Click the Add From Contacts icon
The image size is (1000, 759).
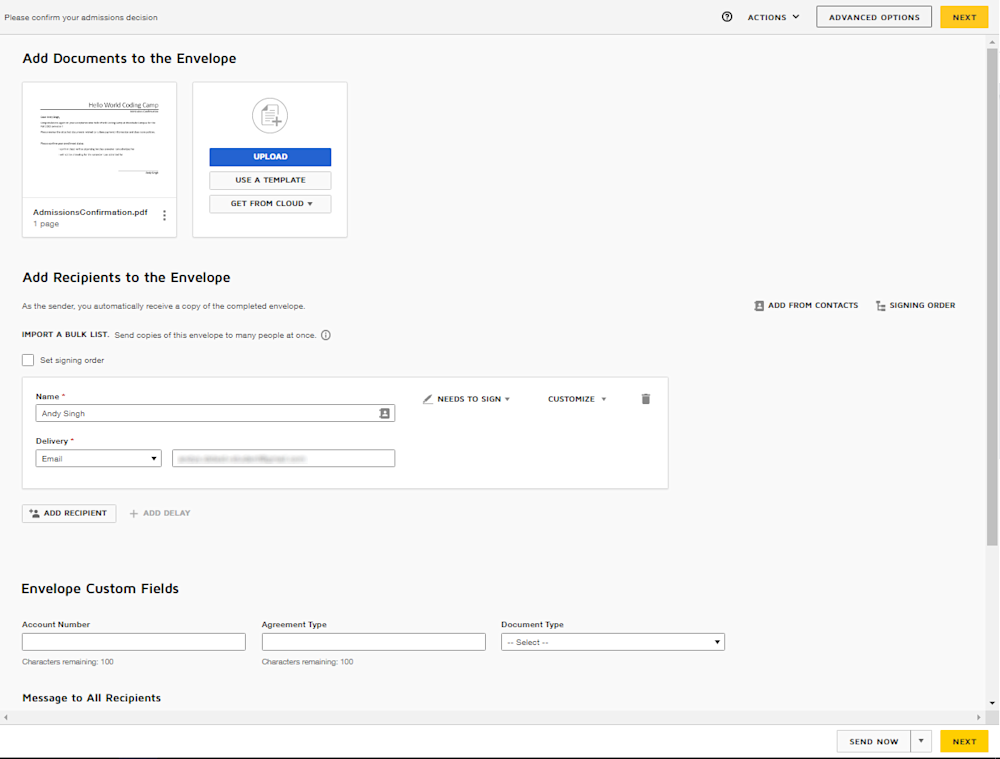[760, 305]
